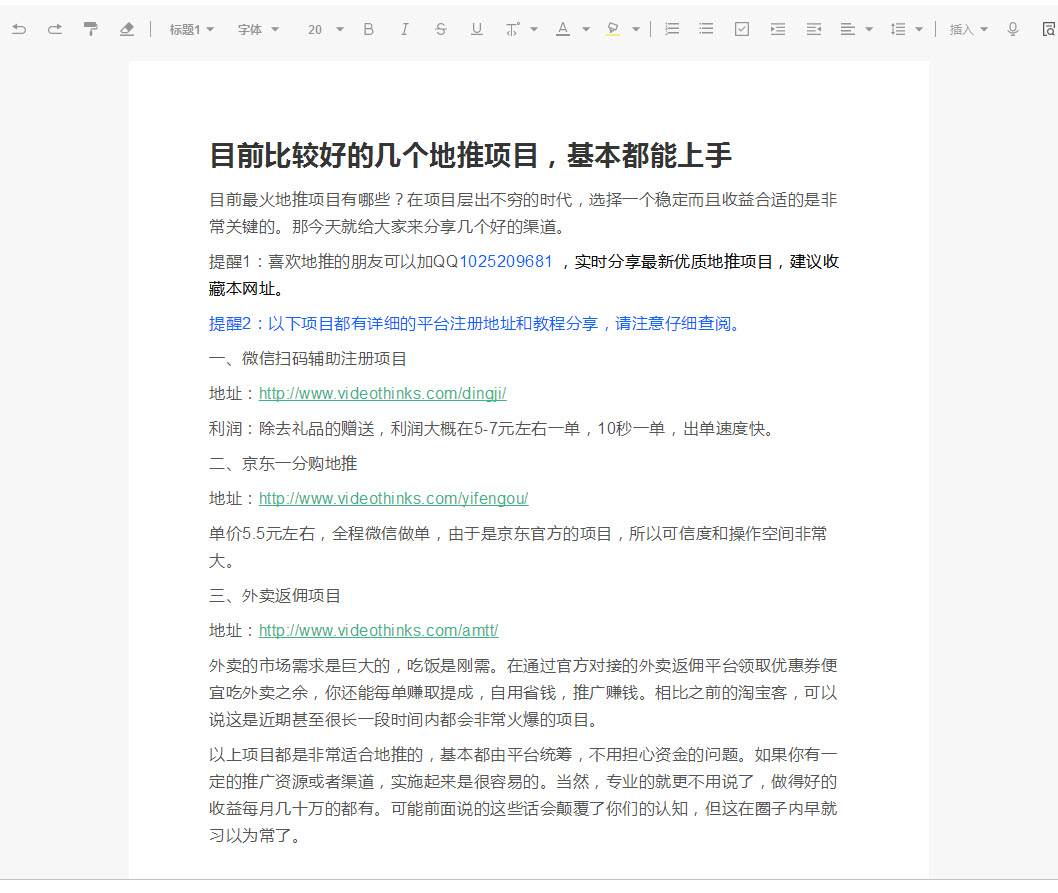This screenshot has height=893, width=1058.
Task: Select the format painter tool
Action: [x=90, y=29]
